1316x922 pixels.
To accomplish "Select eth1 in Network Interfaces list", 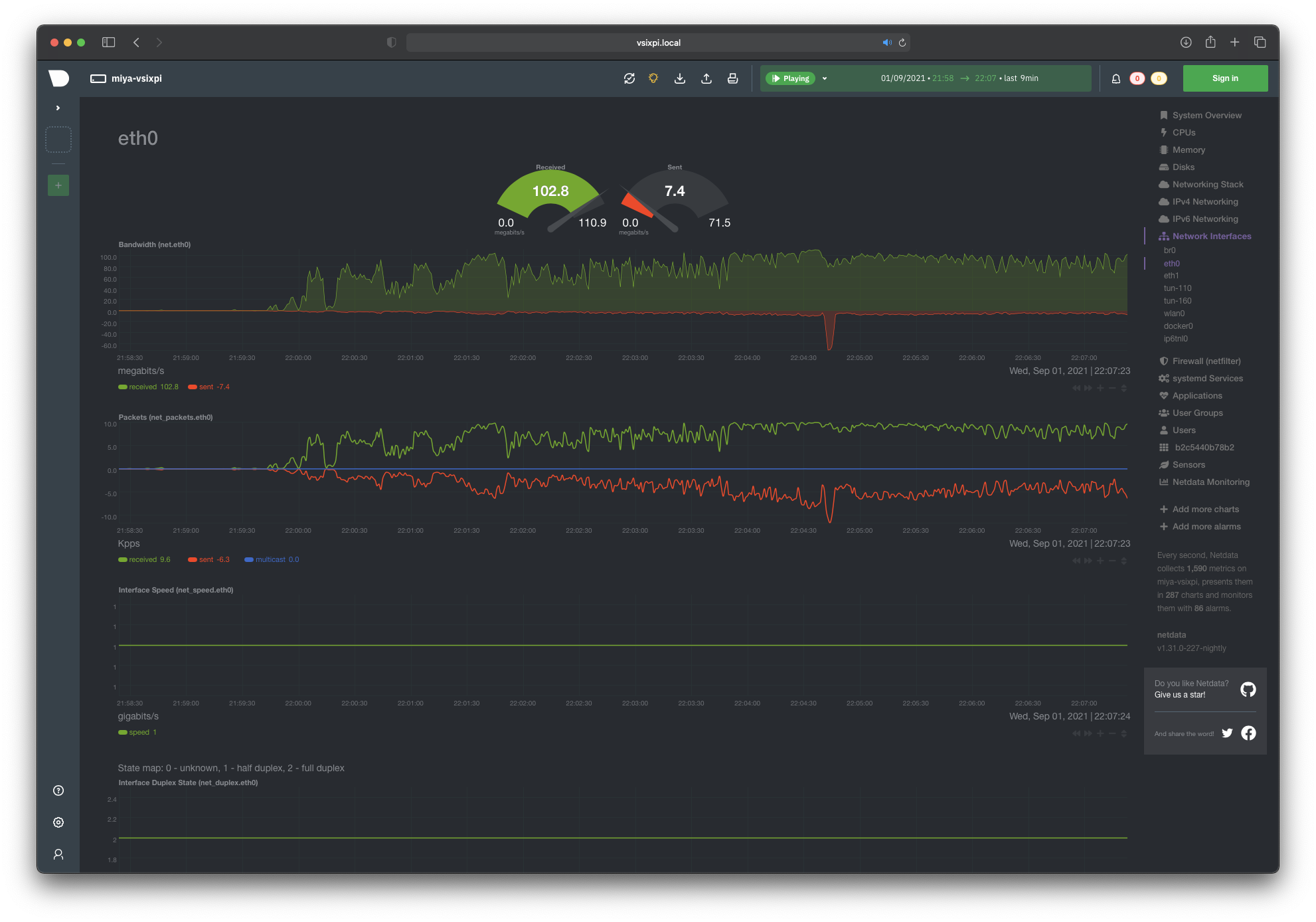I will [1171, 276].
